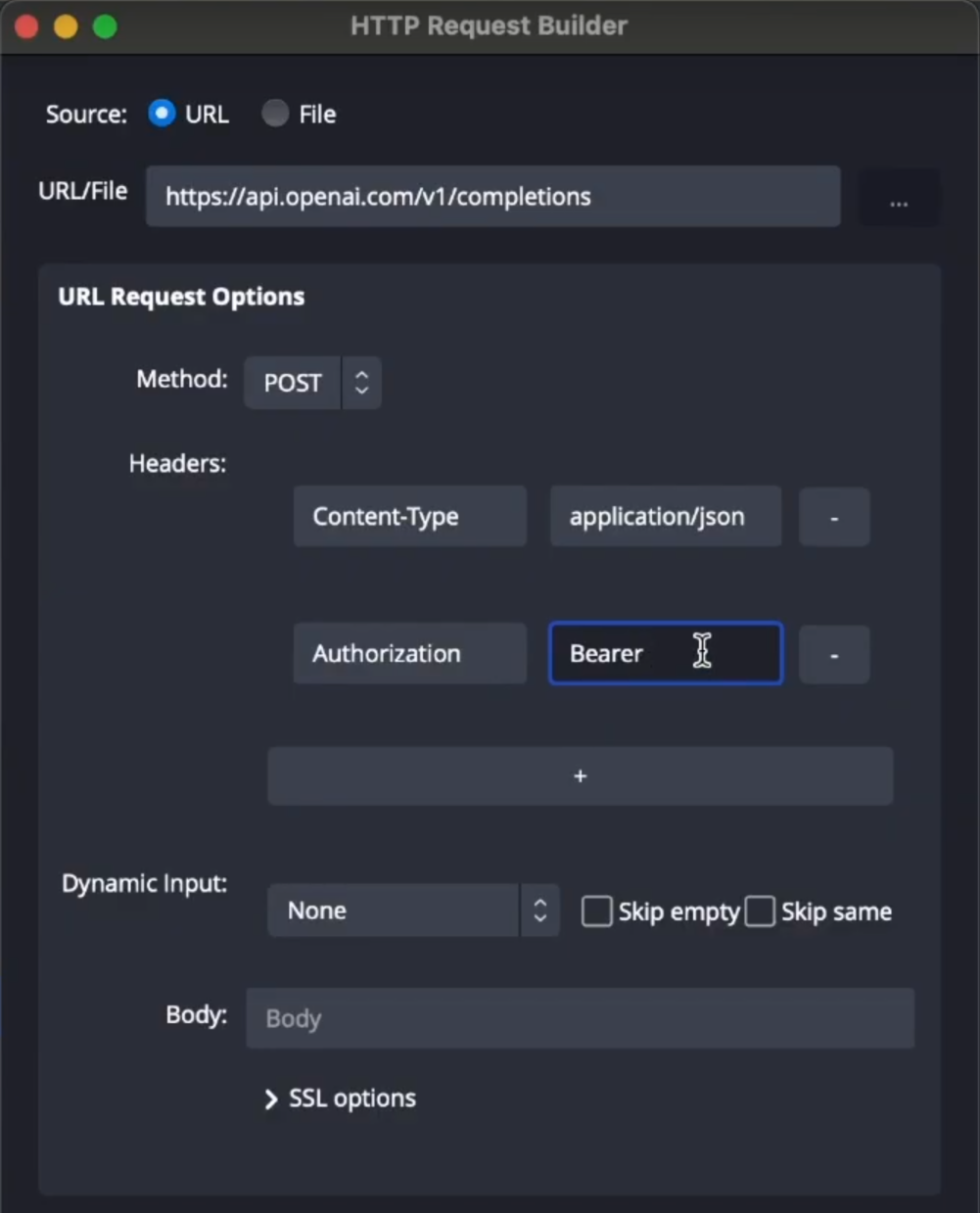Click the Body text field
Image resolution: width=980 pixels, height=1213 pixels.
coord(581,1018)
